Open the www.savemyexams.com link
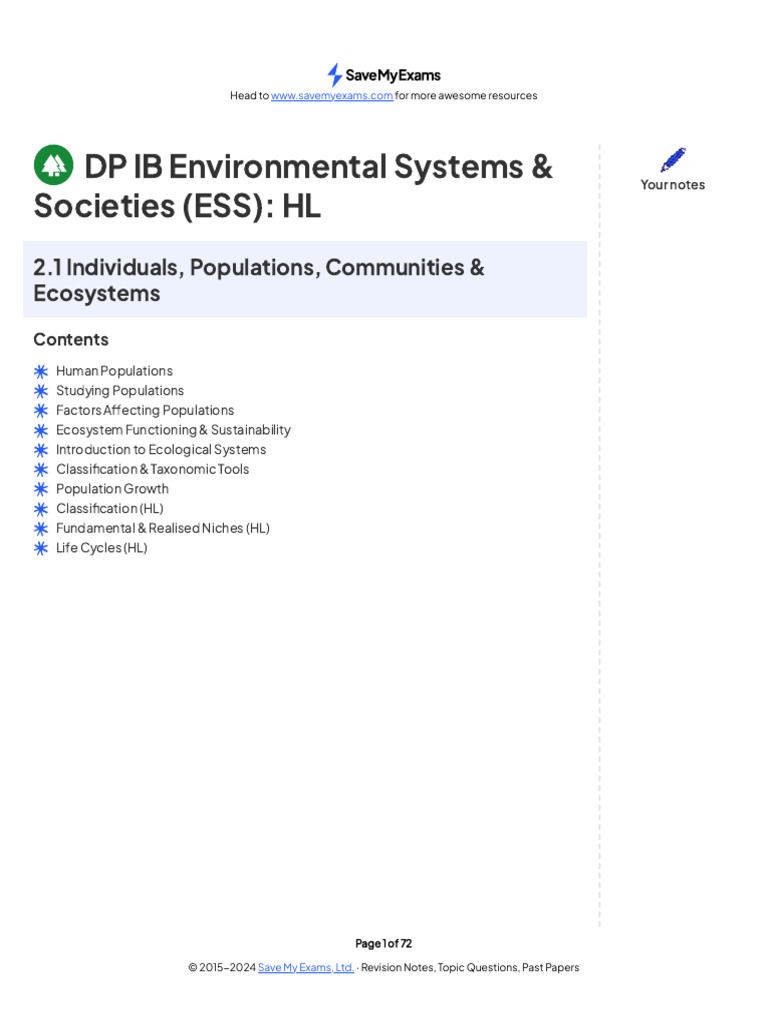Image resolution: width=768 pixels, height=1024 pixels. 332,95
